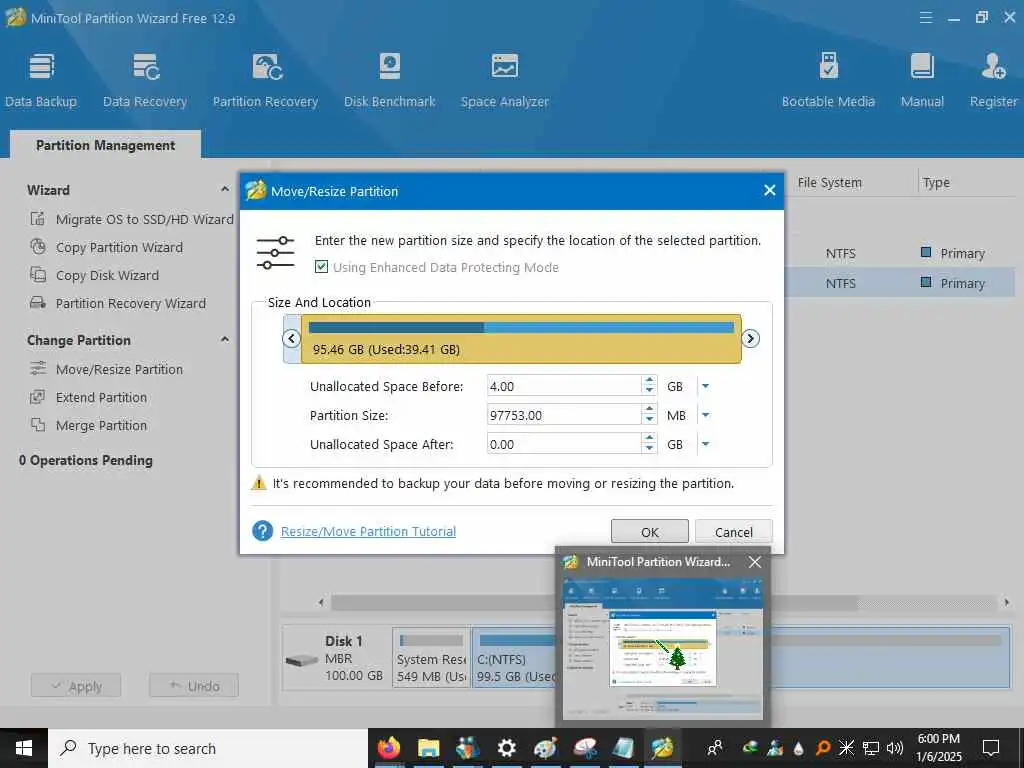Select Merge Partition in sidebar
This screenshot has height=768, width=1024.
click(89, 426)
